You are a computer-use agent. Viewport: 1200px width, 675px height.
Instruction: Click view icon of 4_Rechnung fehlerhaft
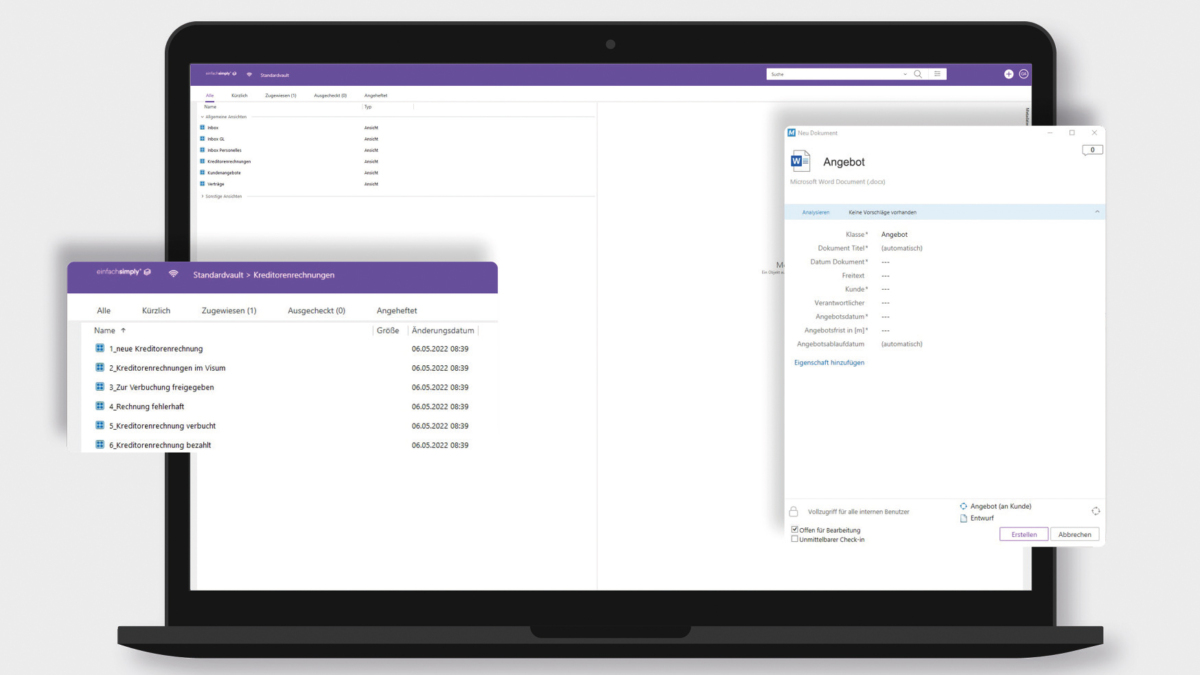pyautogui.click(x=100, y=406)
